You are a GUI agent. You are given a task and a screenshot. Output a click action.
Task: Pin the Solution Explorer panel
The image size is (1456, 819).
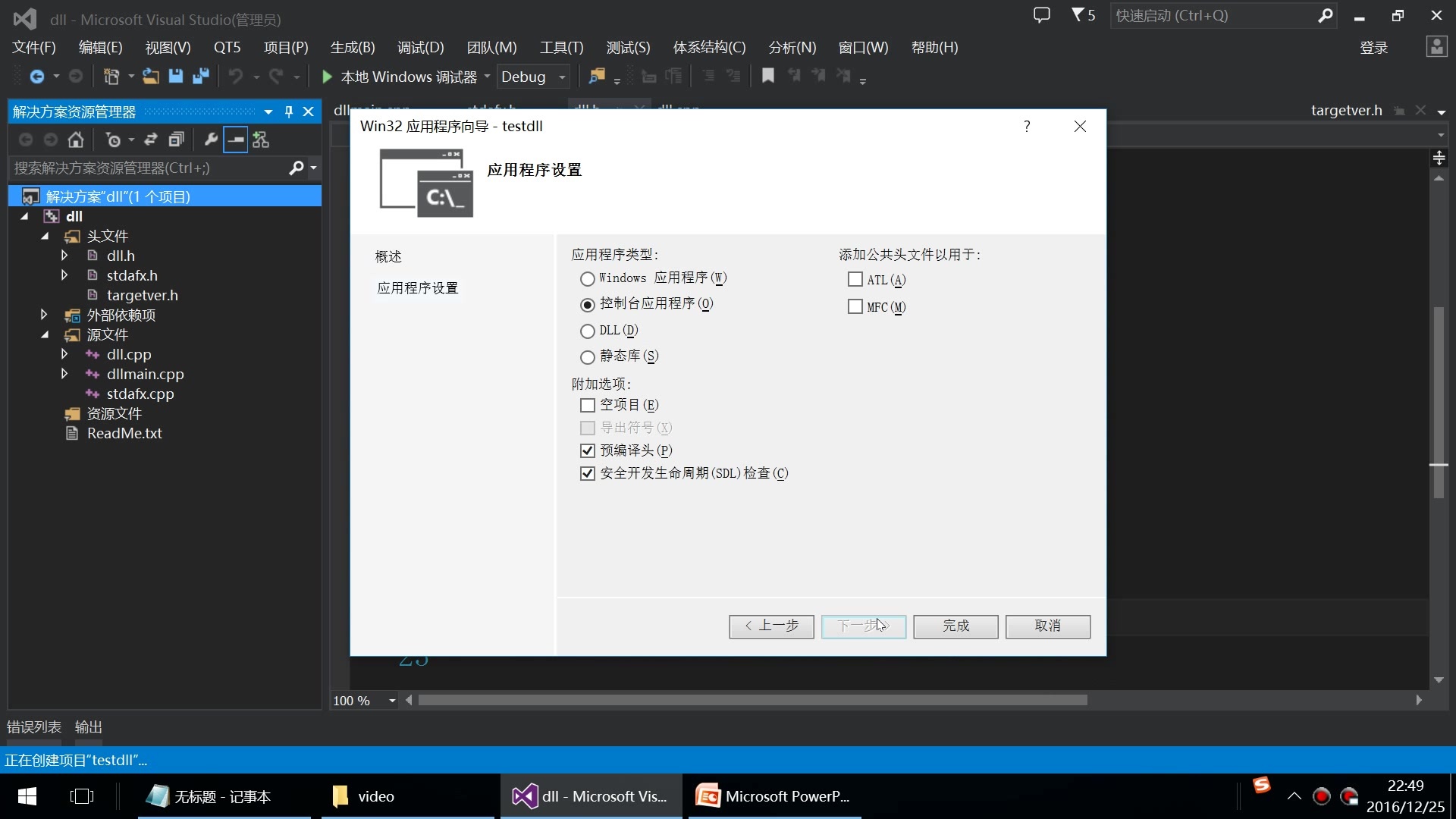[289, 111]
